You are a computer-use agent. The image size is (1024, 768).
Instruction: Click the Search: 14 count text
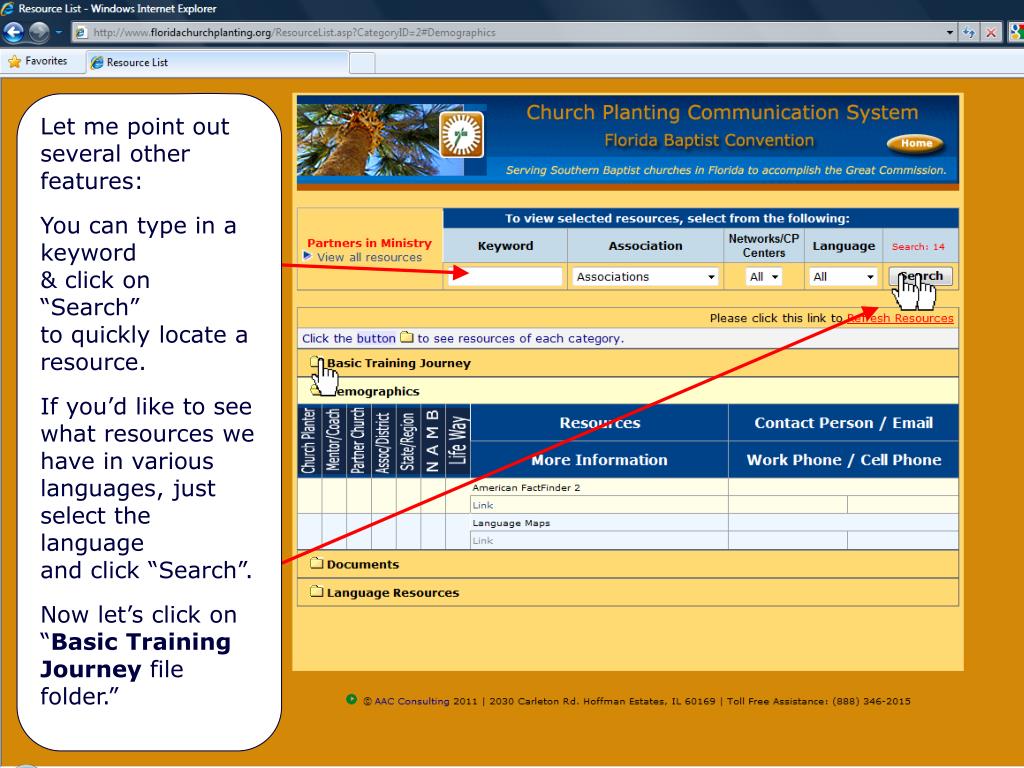click(x=918, y=247)
